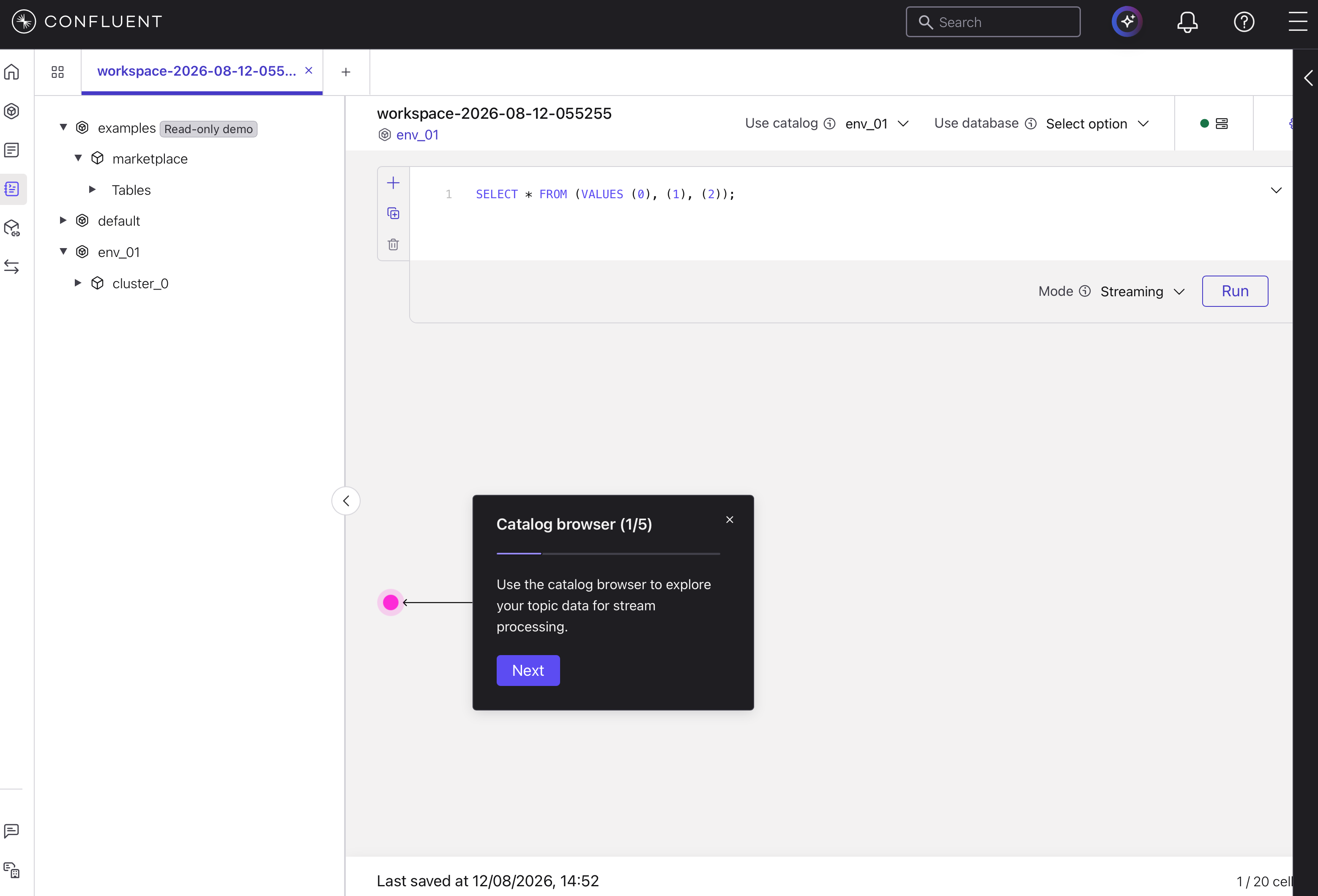Open the env_01 environment link

(x=417, y=135)
